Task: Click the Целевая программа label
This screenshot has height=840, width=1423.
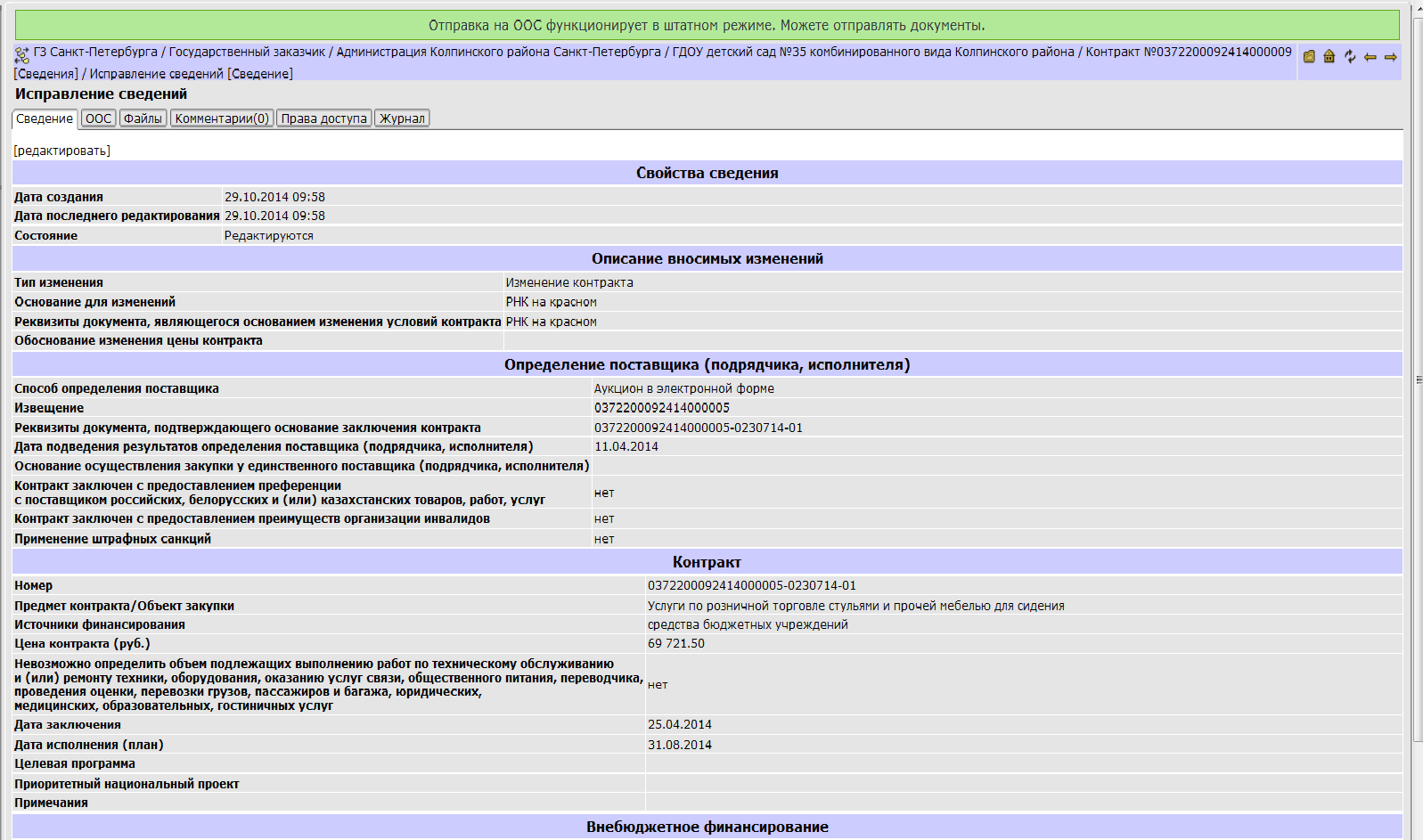Action: point(75,763)
